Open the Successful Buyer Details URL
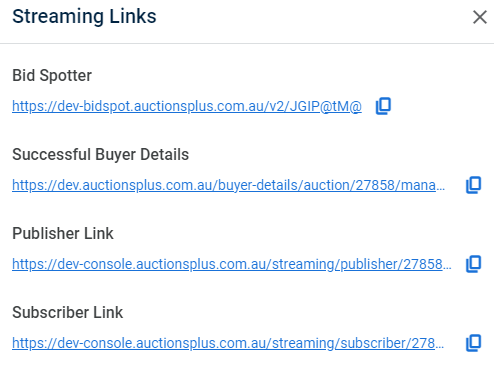The height and width of the screenshot is (373, 494). [228, 185]
